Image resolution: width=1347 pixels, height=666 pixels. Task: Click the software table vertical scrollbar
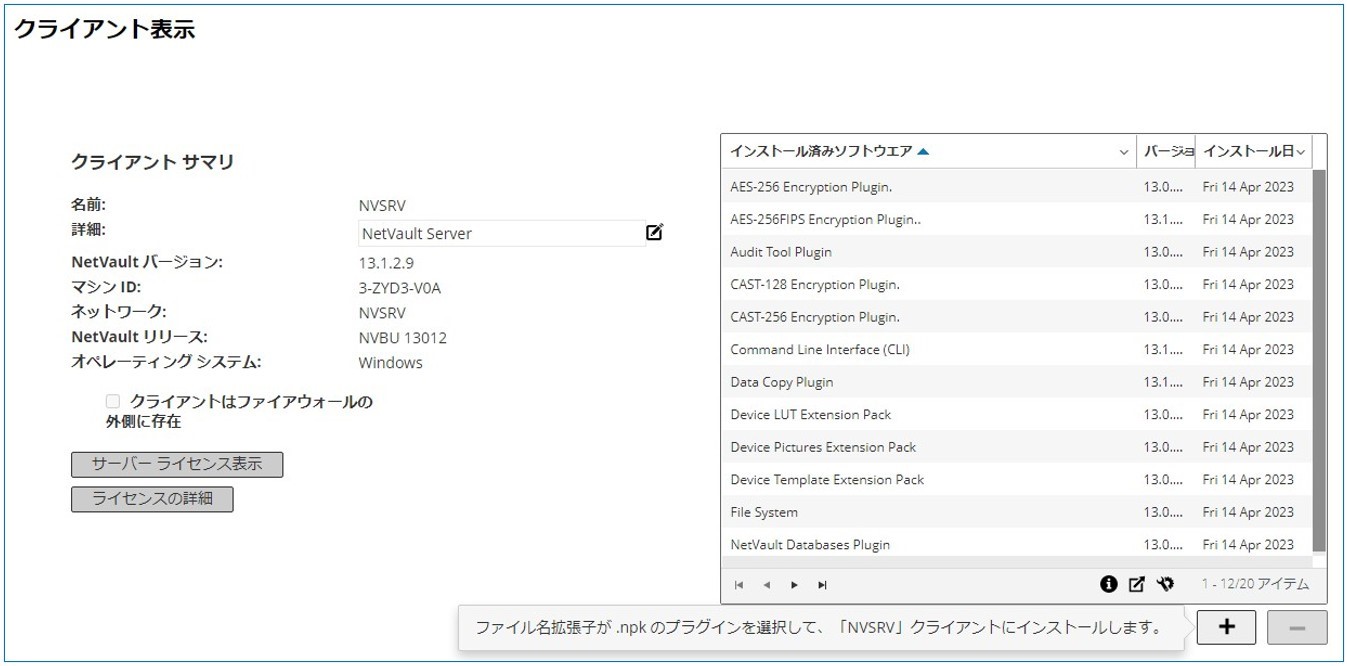pyautogui.click(x=1319, y=360)
